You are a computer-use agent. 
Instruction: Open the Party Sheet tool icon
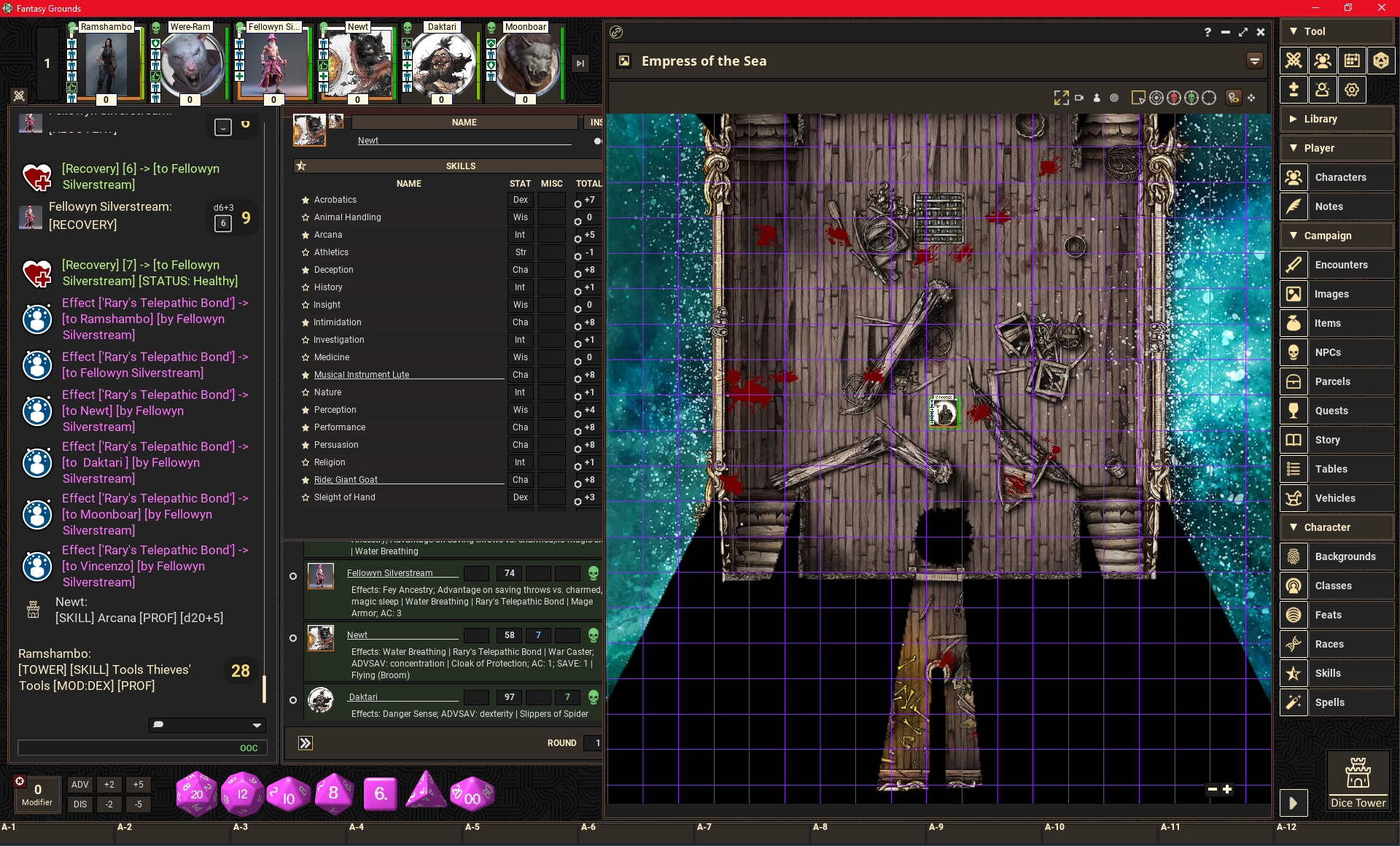coord(1323,61)
